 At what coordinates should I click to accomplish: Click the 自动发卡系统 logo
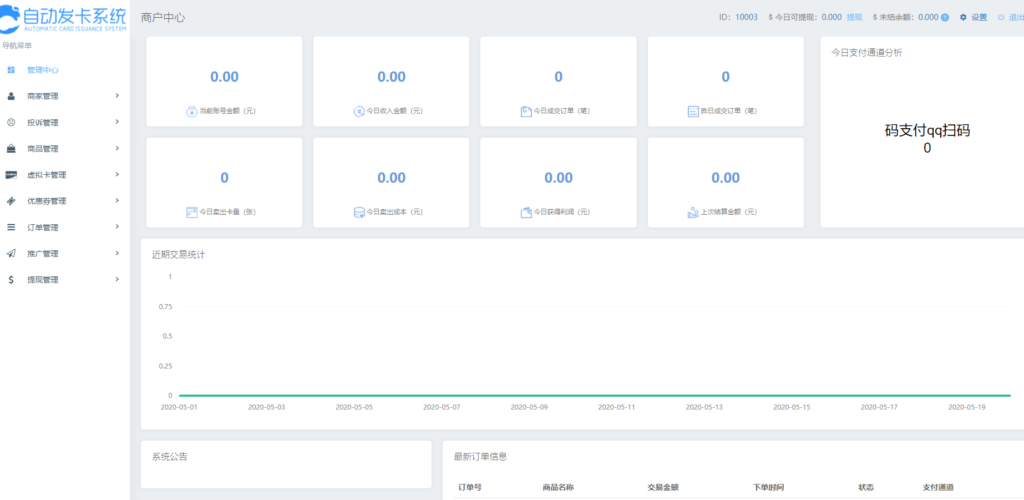pos(65,19)
